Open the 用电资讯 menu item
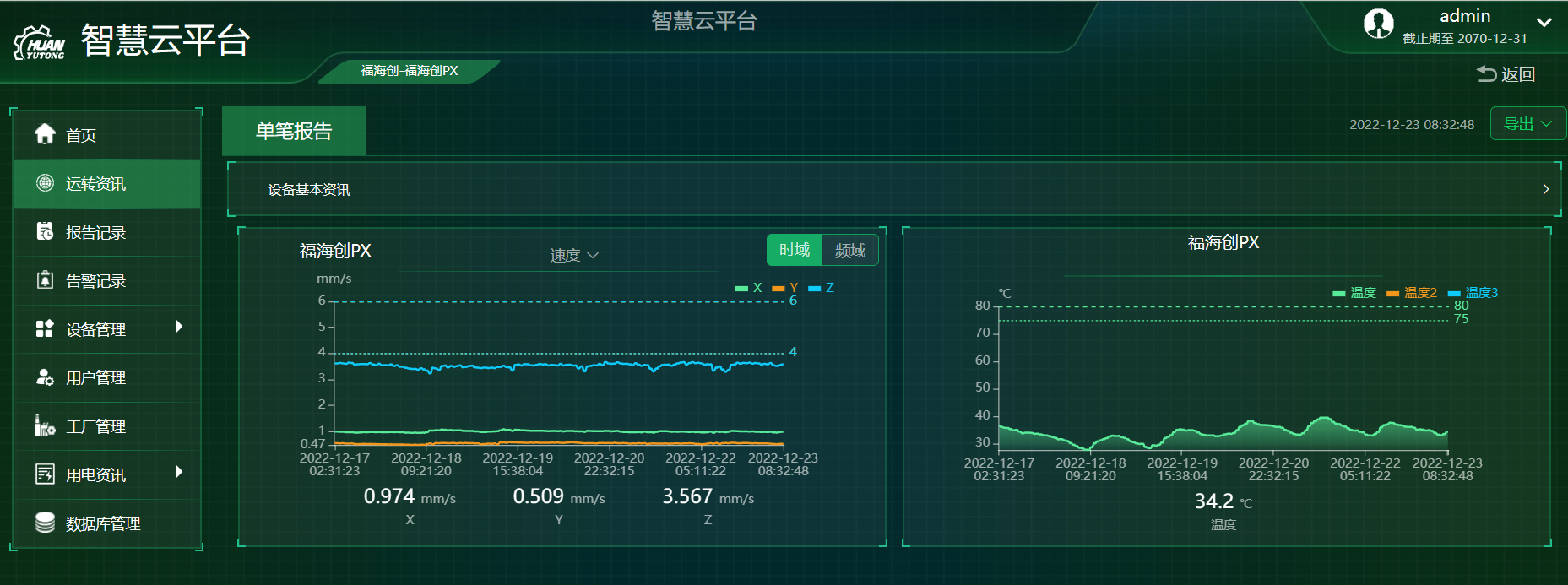Viewport: 1568px width, 585px height. [95, 474]
